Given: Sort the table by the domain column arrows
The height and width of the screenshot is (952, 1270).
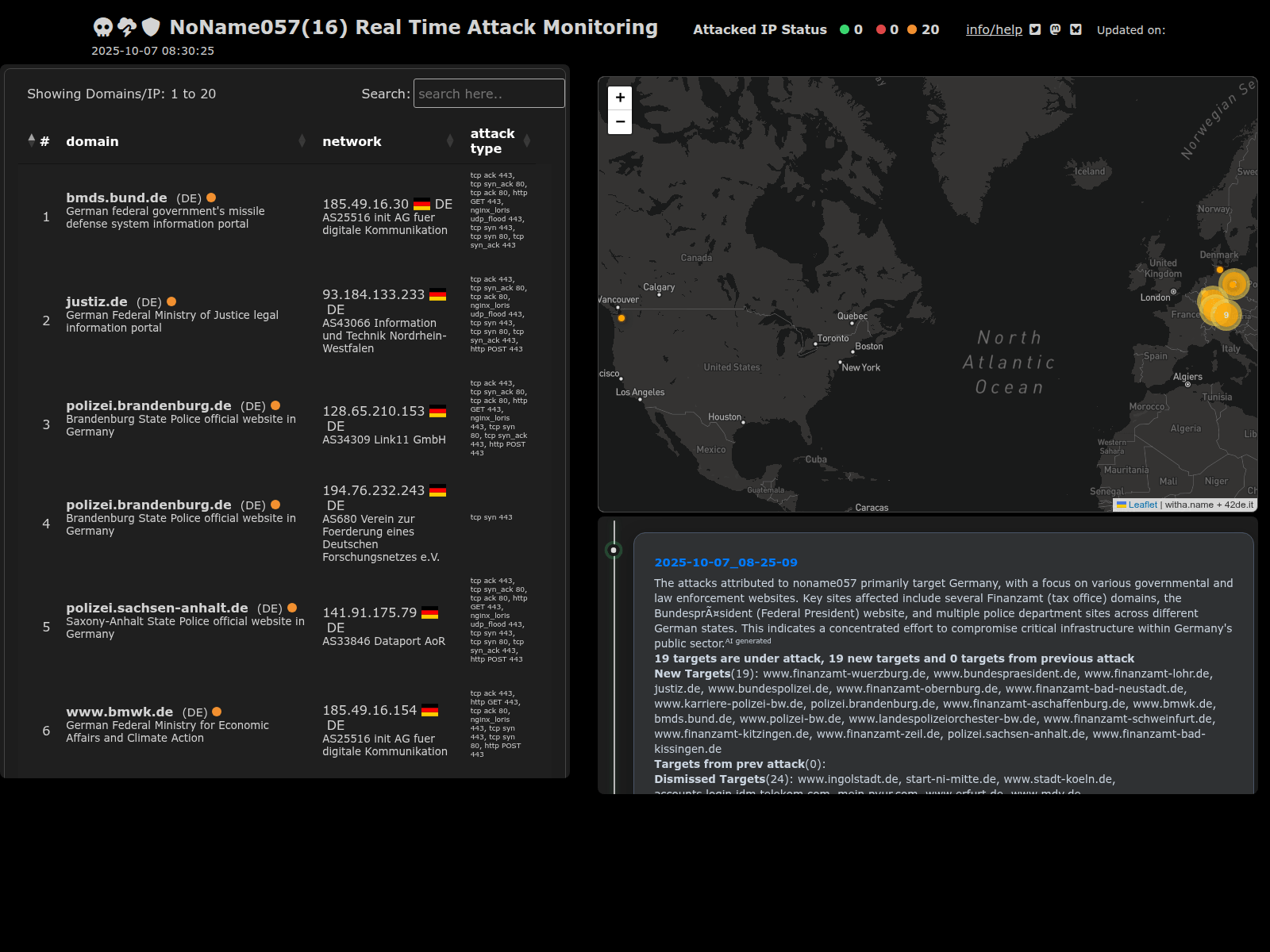Looking at the screenshot, I should (302, 140).
